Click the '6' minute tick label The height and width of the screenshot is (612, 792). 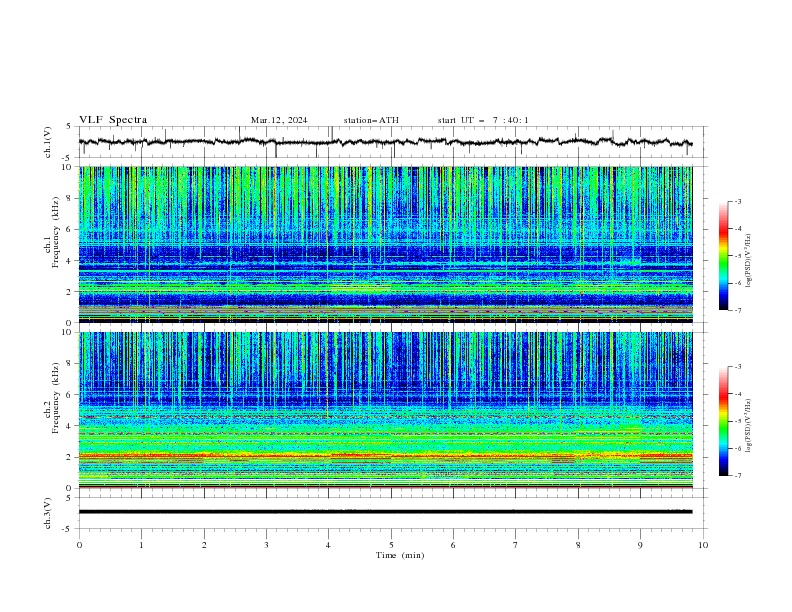[453, 545]
